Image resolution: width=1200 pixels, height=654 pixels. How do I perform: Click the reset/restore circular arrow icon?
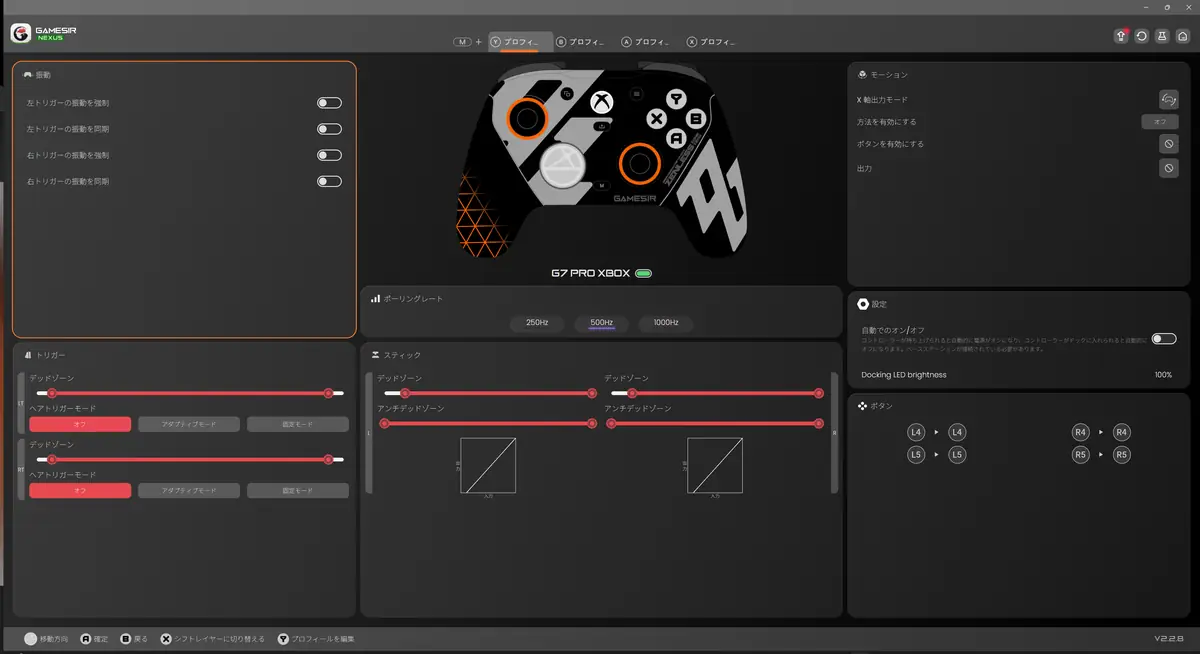(1142, 36)
